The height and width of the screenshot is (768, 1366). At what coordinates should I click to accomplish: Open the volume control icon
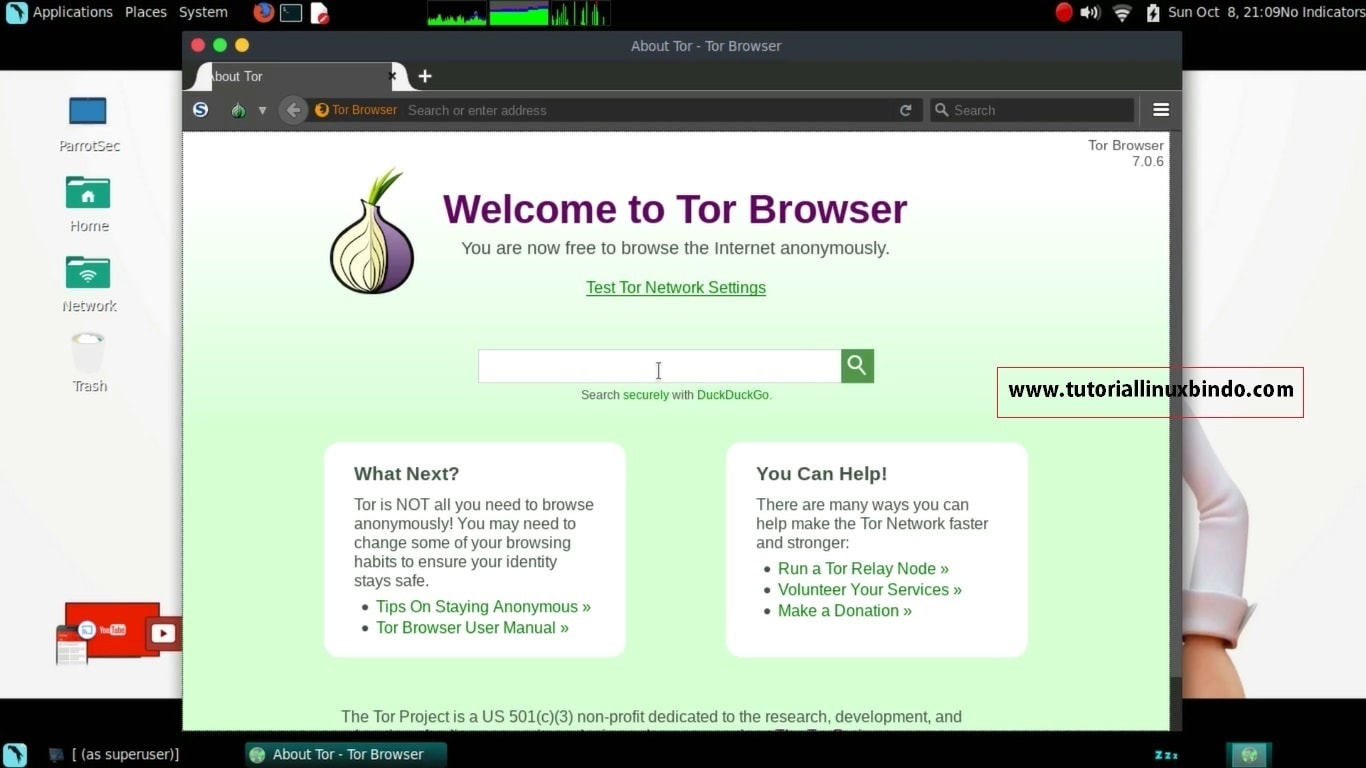click(1091, 13)
